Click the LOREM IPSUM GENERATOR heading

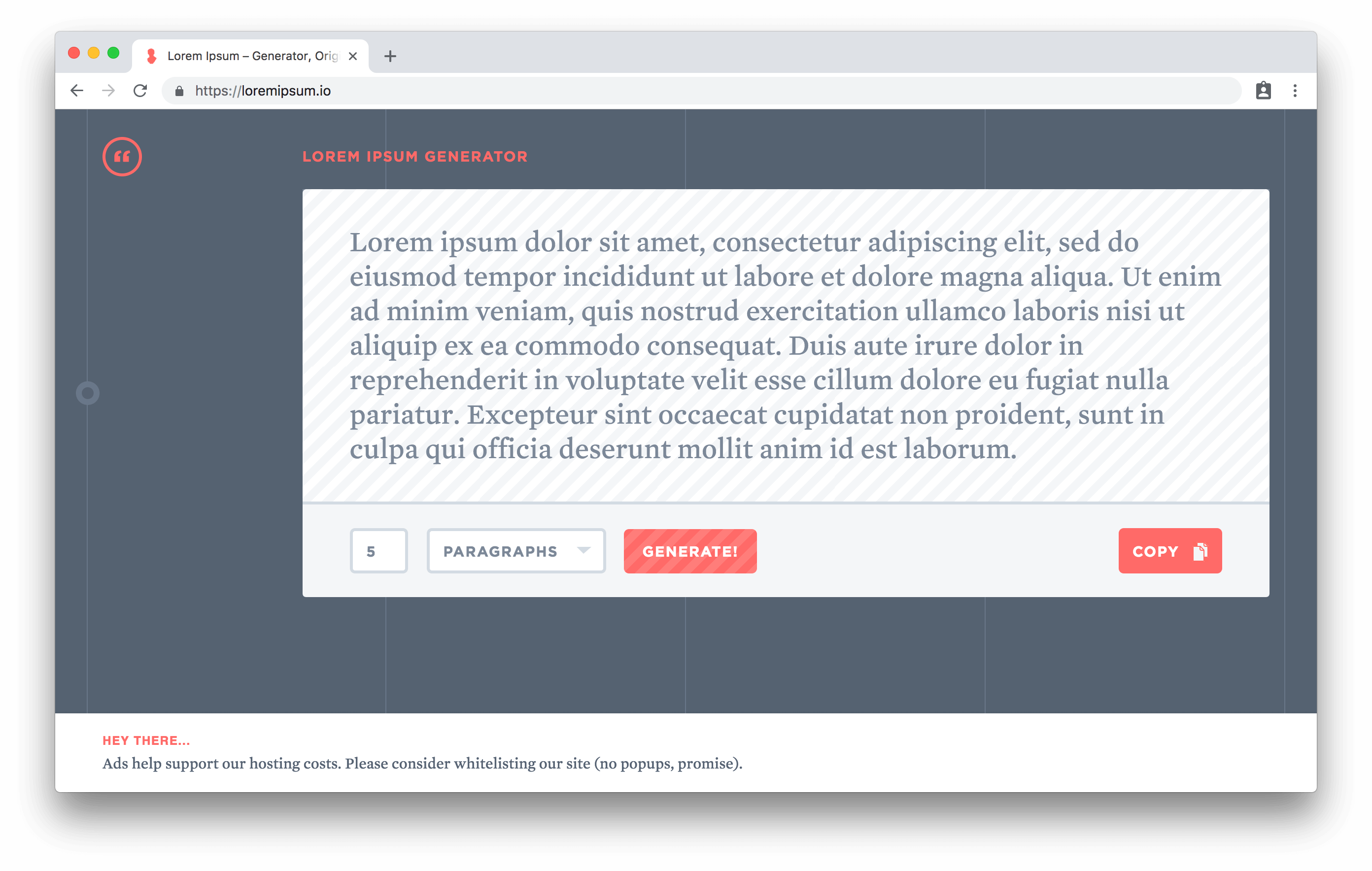(415, 157)
